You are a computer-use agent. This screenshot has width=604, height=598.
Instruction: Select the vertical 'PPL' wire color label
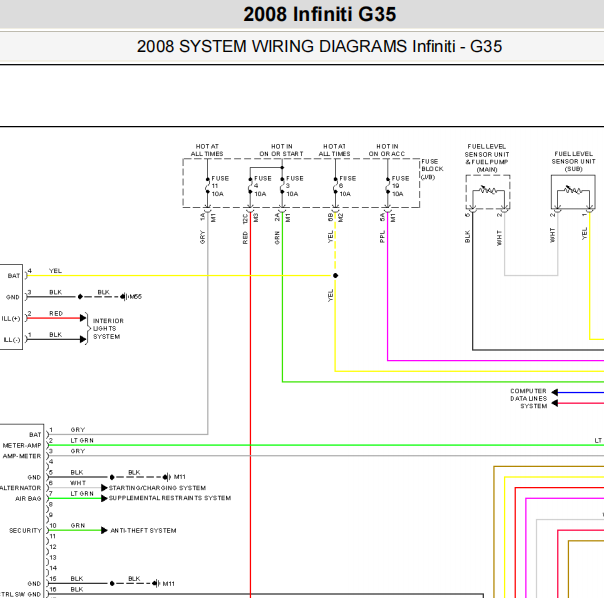coord(382,237)
